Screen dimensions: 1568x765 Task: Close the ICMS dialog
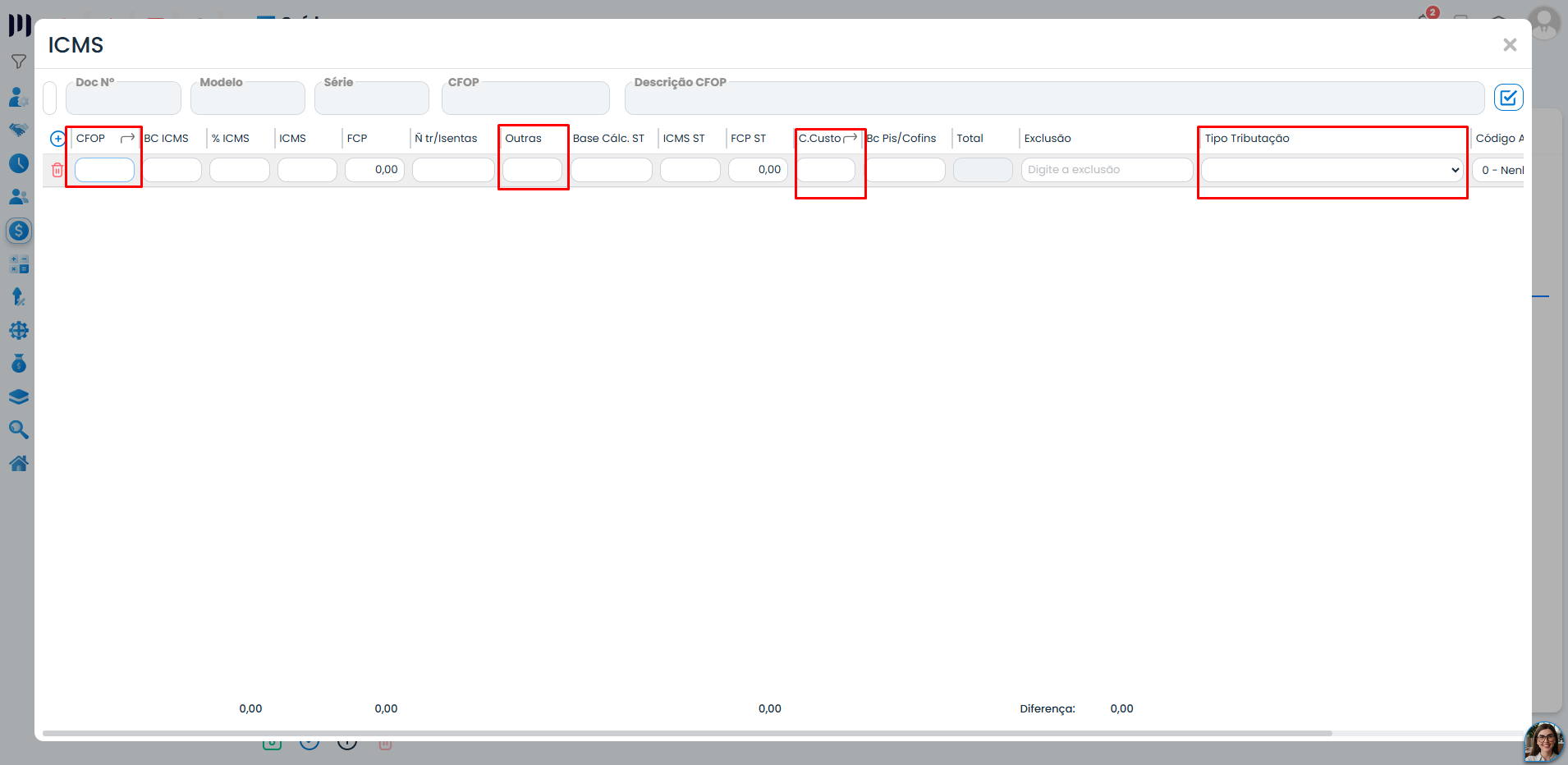[x=1510, y=45]
